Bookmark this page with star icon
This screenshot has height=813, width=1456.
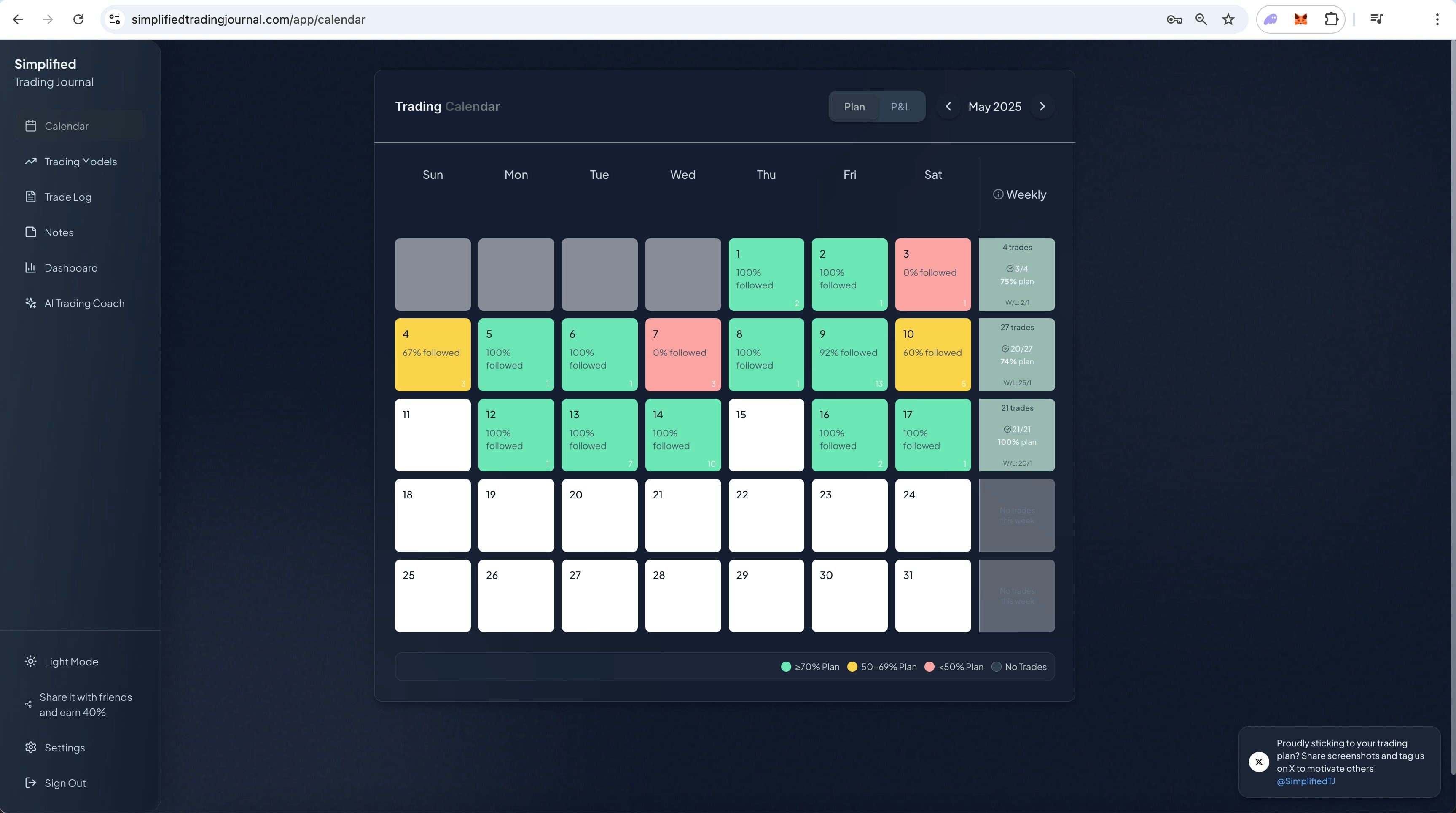point(1228,19)
